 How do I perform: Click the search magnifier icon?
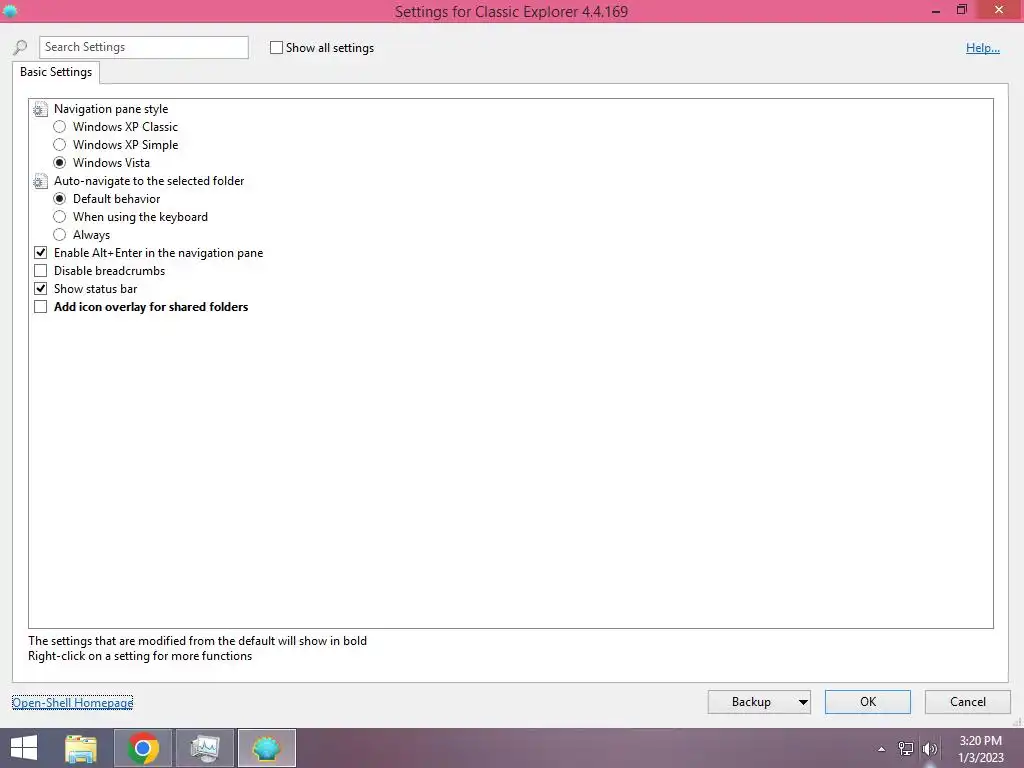click(x=20, y=48)
